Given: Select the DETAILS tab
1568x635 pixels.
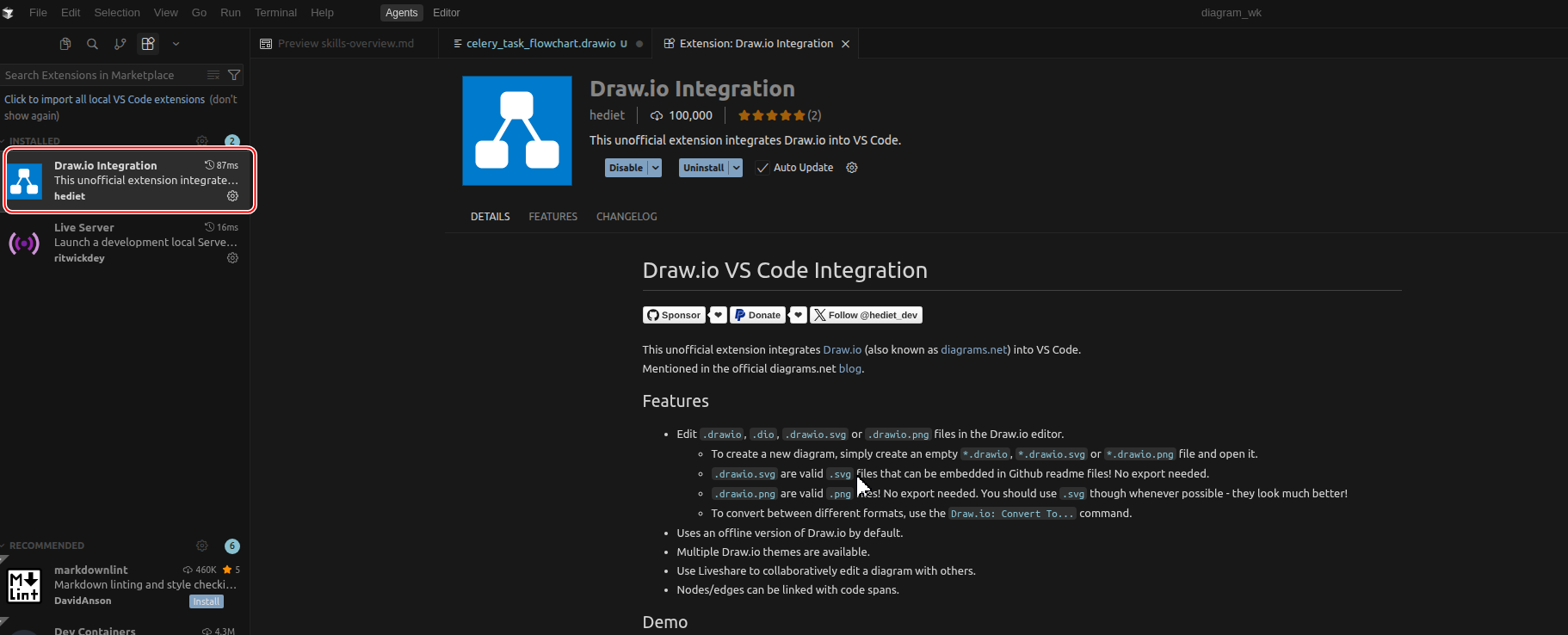Looking at the screenshot, I should coord(491,217).
